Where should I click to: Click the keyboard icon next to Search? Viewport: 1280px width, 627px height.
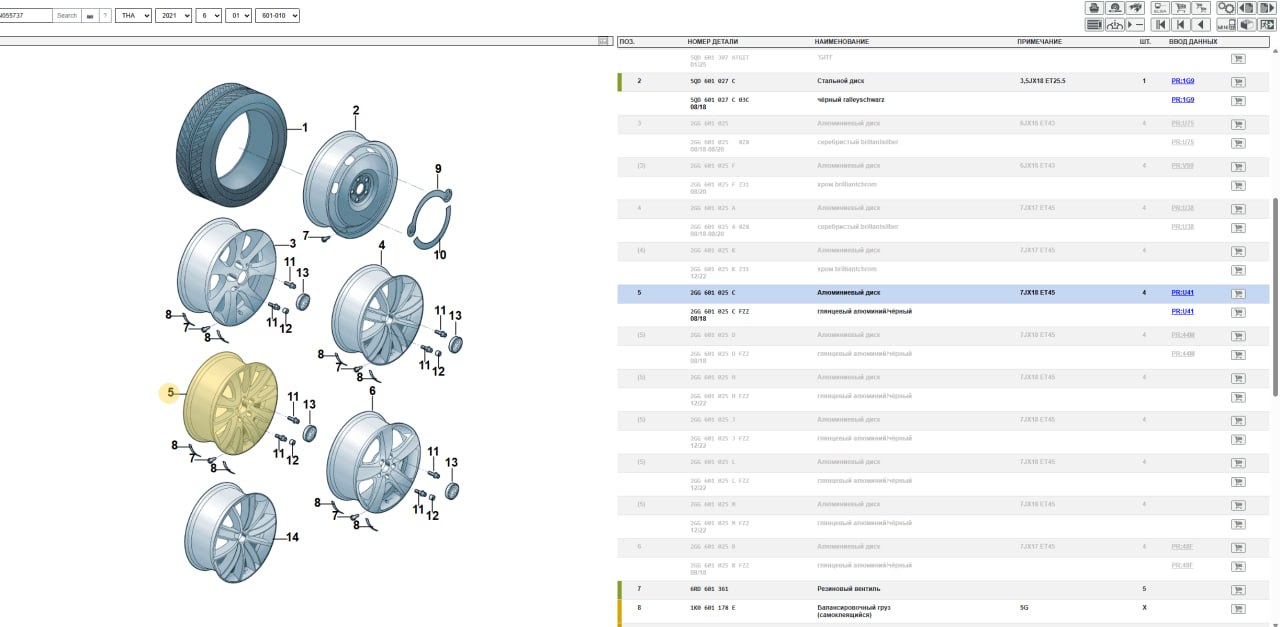89,16
